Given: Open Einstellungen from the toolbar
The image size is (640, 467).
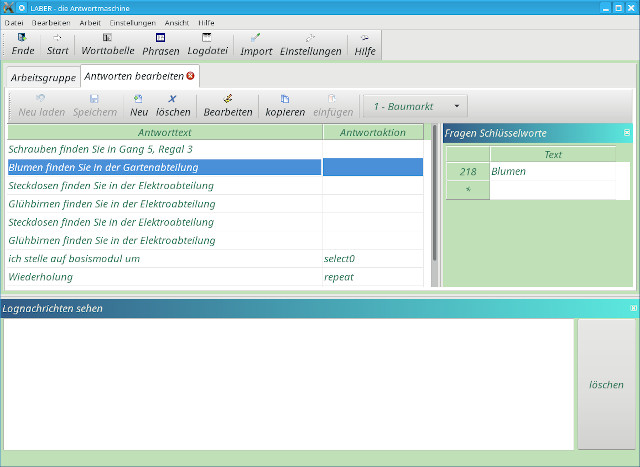Looking at the screenshot, I should pos(310,44).
